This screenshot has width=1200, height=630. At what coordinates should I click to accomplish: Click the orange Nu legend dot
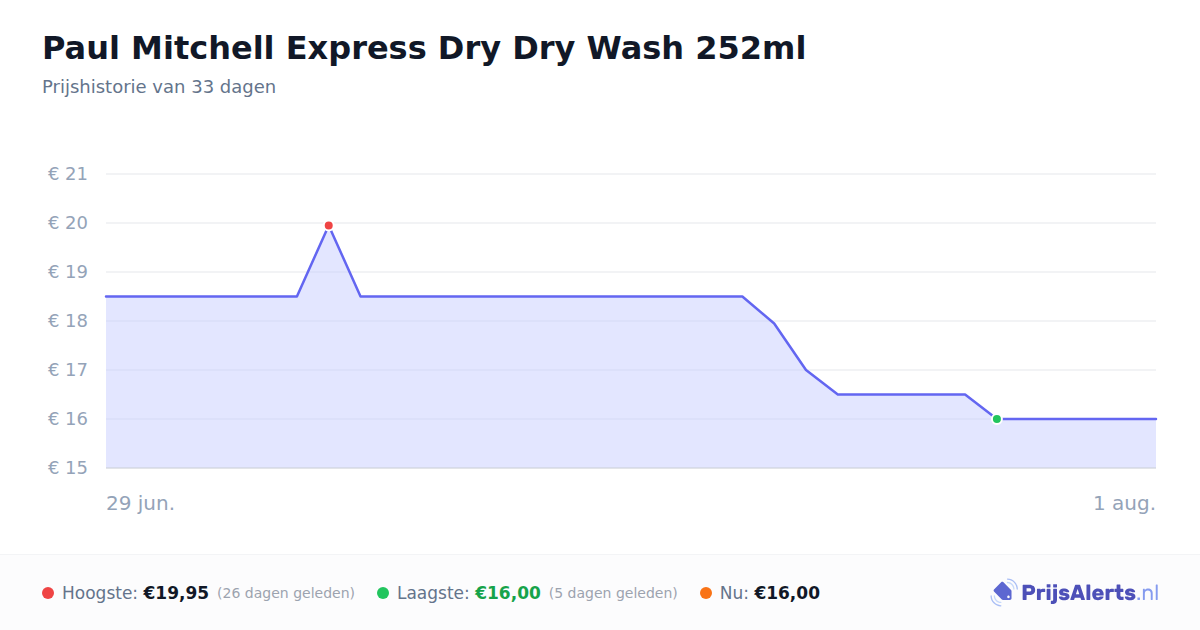coord(706,593)
